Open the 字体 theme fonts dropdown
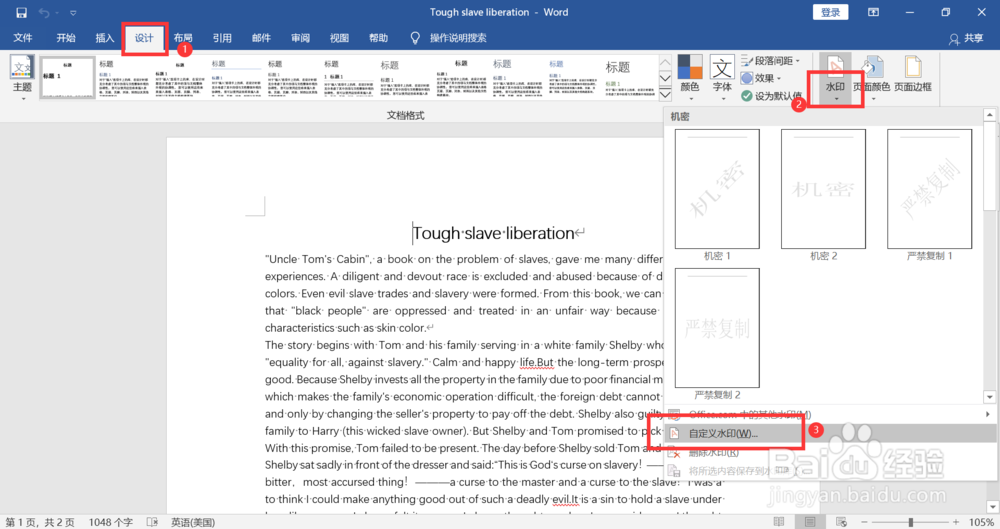Viewport: 1000px width, 529px height. pos(722,78)
